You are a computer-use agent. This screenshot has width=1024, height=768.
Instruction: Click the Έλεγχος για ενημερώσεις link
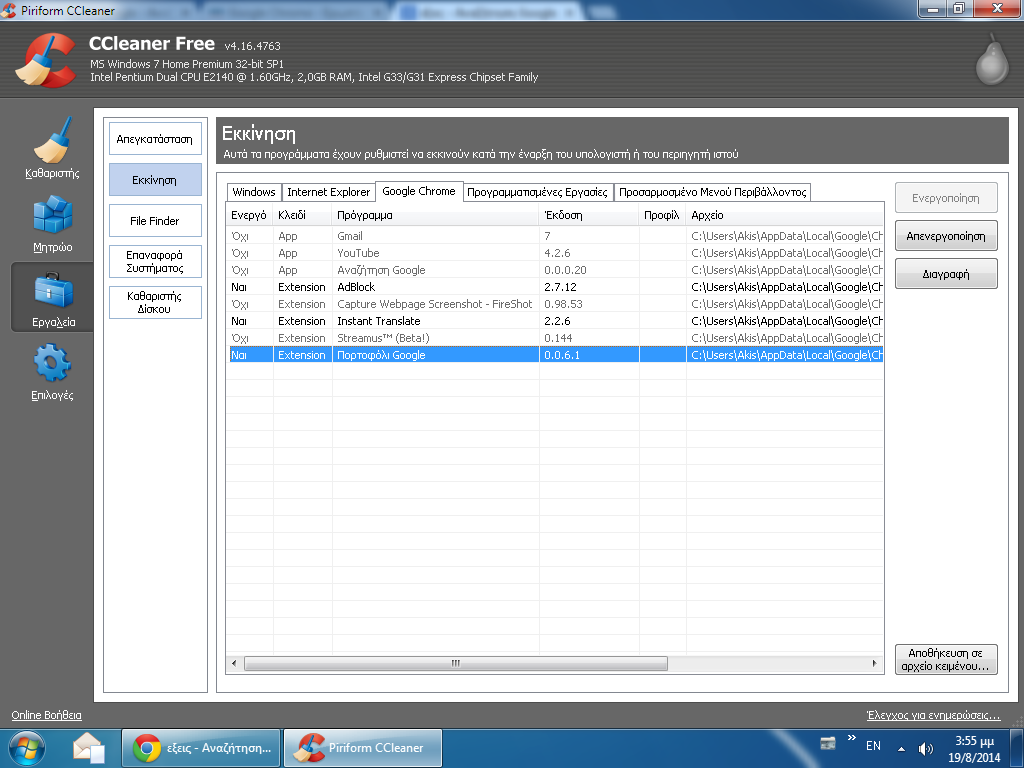pos(932,716)
